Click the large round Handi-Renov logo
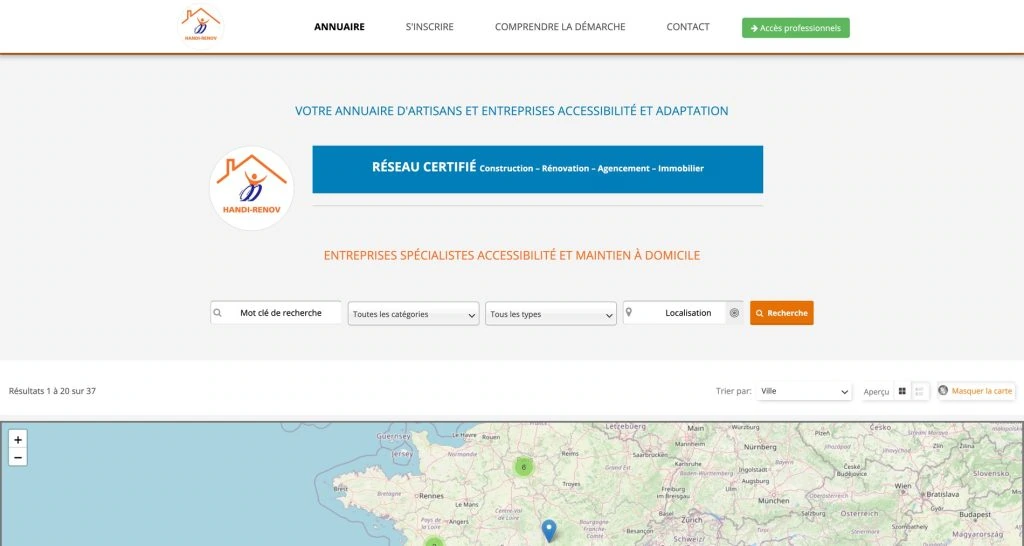This screenshot has width=1024, height=546. (251, 188)
